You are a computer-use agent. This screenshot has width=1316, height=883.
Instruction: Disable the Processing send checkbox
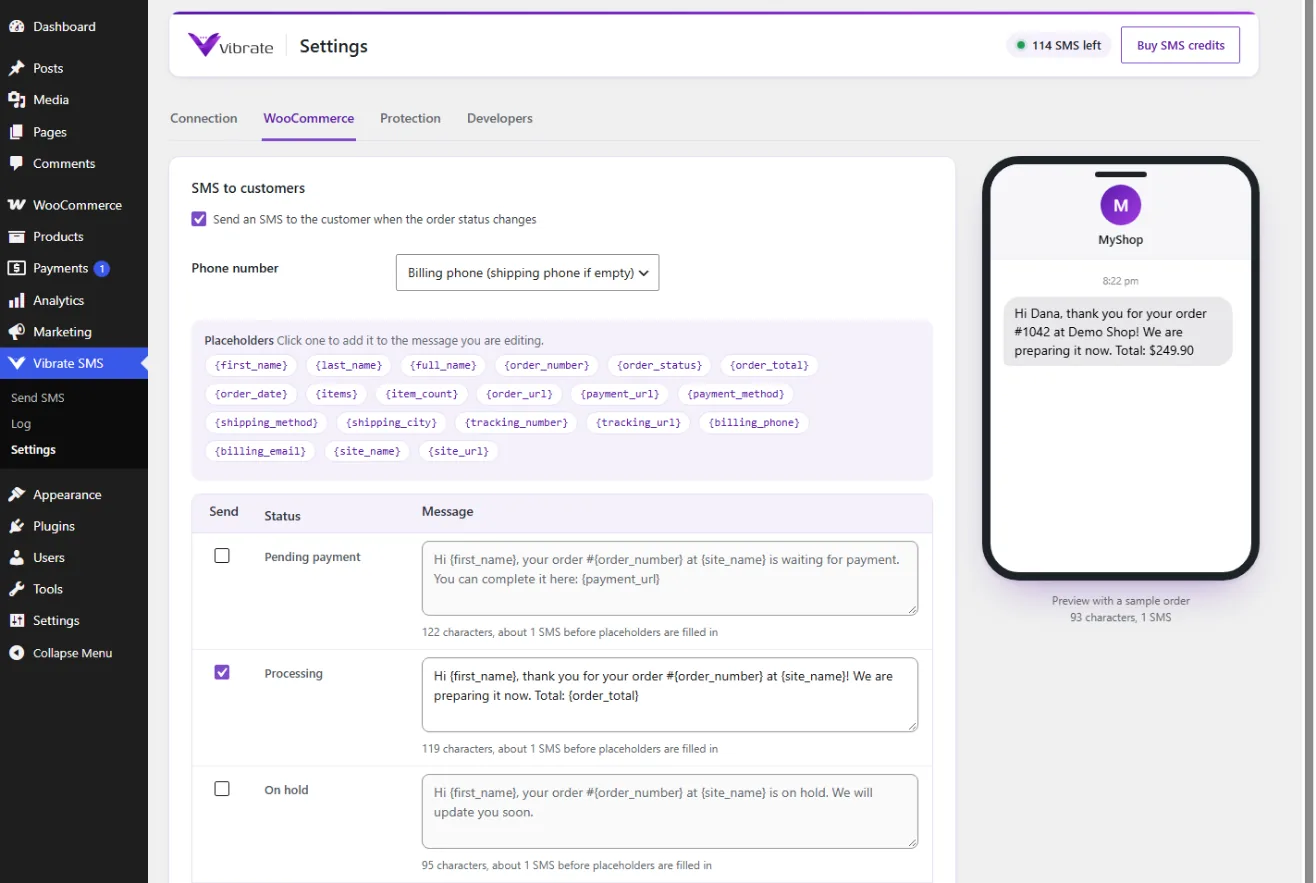[x=222, y=672]
